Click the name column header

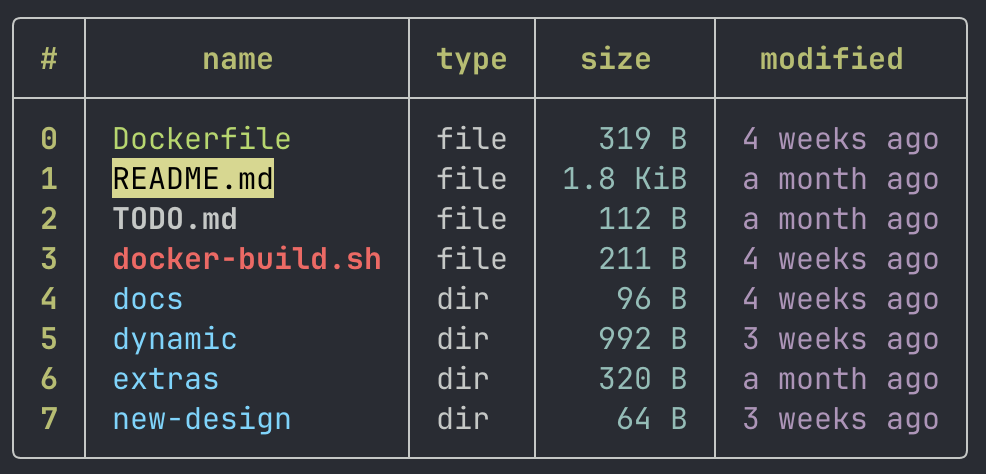[238, 59]
